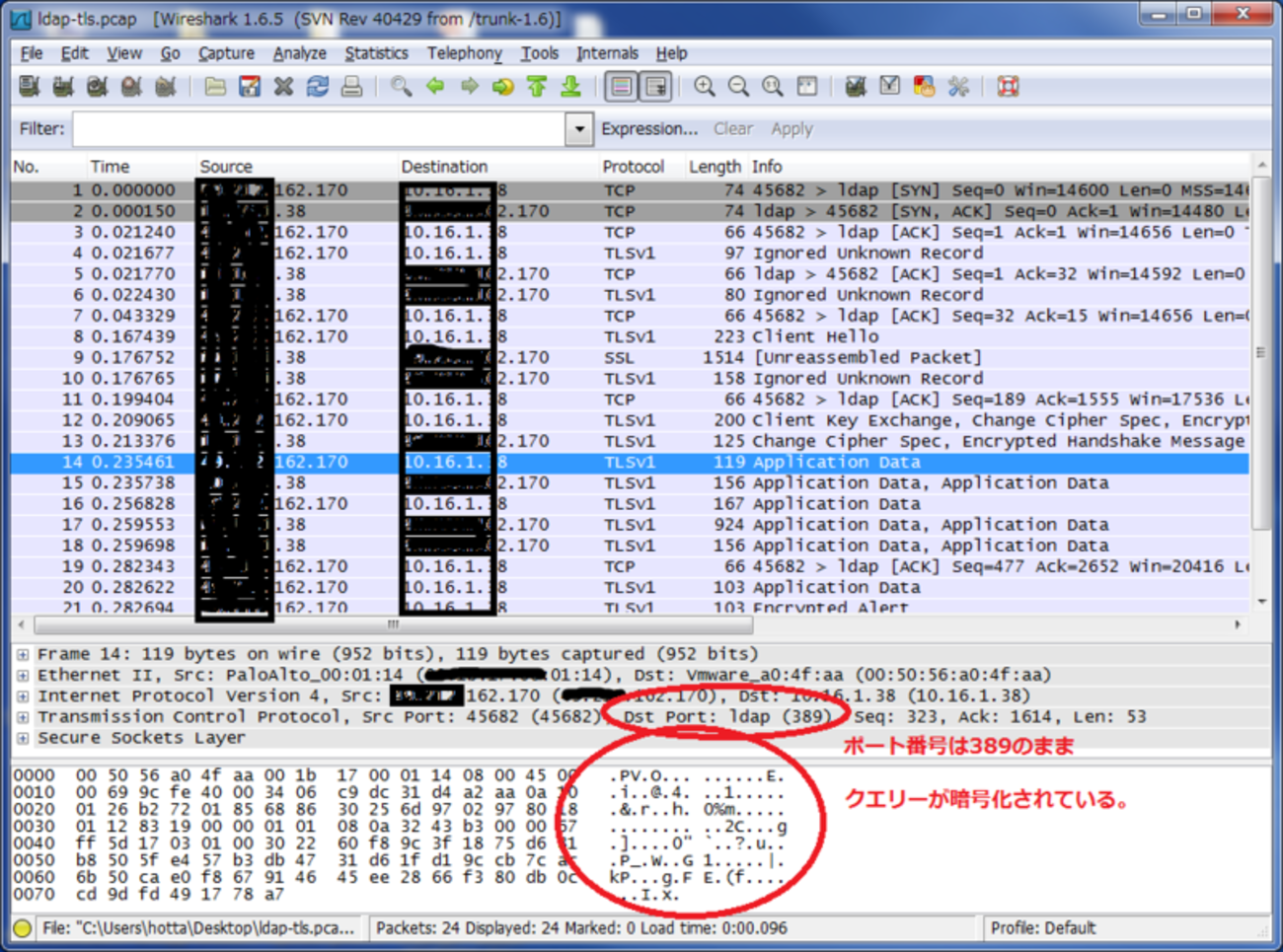The height and width of the screenshot is (952, 1283).
Task: Open the Coloring Rules toolbar icon
Action: 924,87
